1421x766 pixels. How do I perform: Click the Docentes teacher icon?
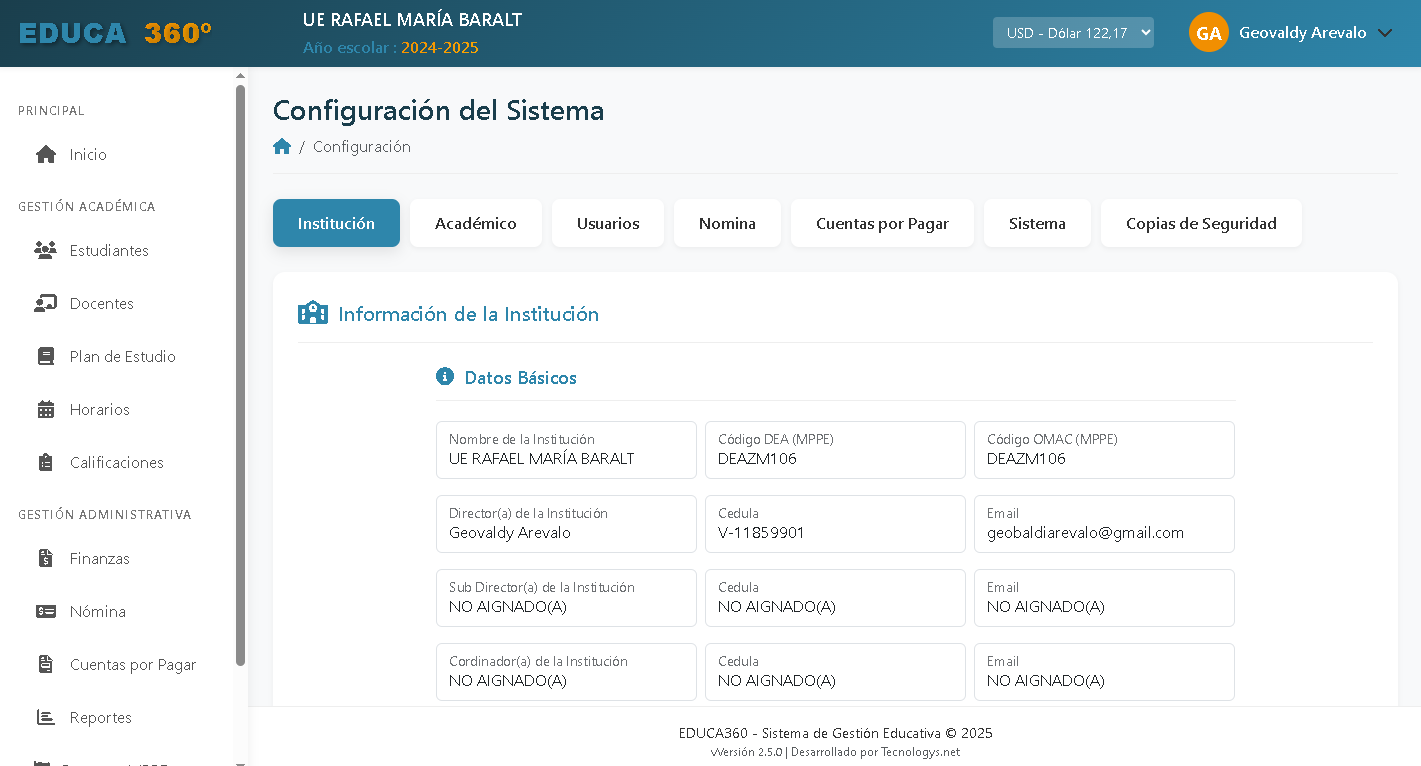point(46,304)
